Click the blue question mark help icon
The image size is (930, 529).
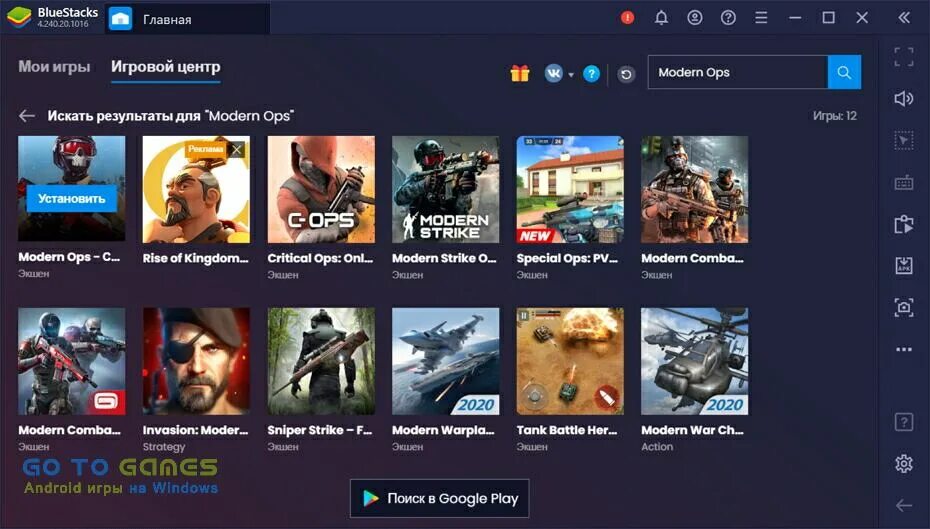pyautogui.click(x=591, y=74)
